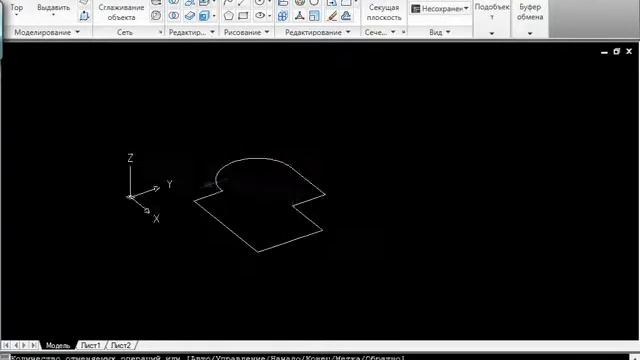The image size is (640, 360).
Task: Close the drawing window
Action: [x=629, y=51]
